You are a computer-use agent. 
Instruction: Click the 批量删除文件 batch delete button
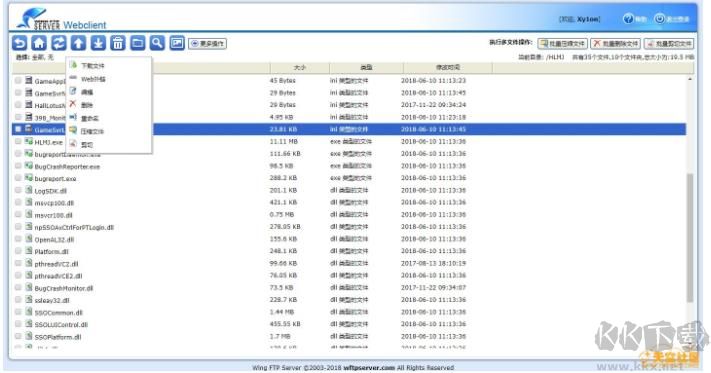(x=615, y=44)
